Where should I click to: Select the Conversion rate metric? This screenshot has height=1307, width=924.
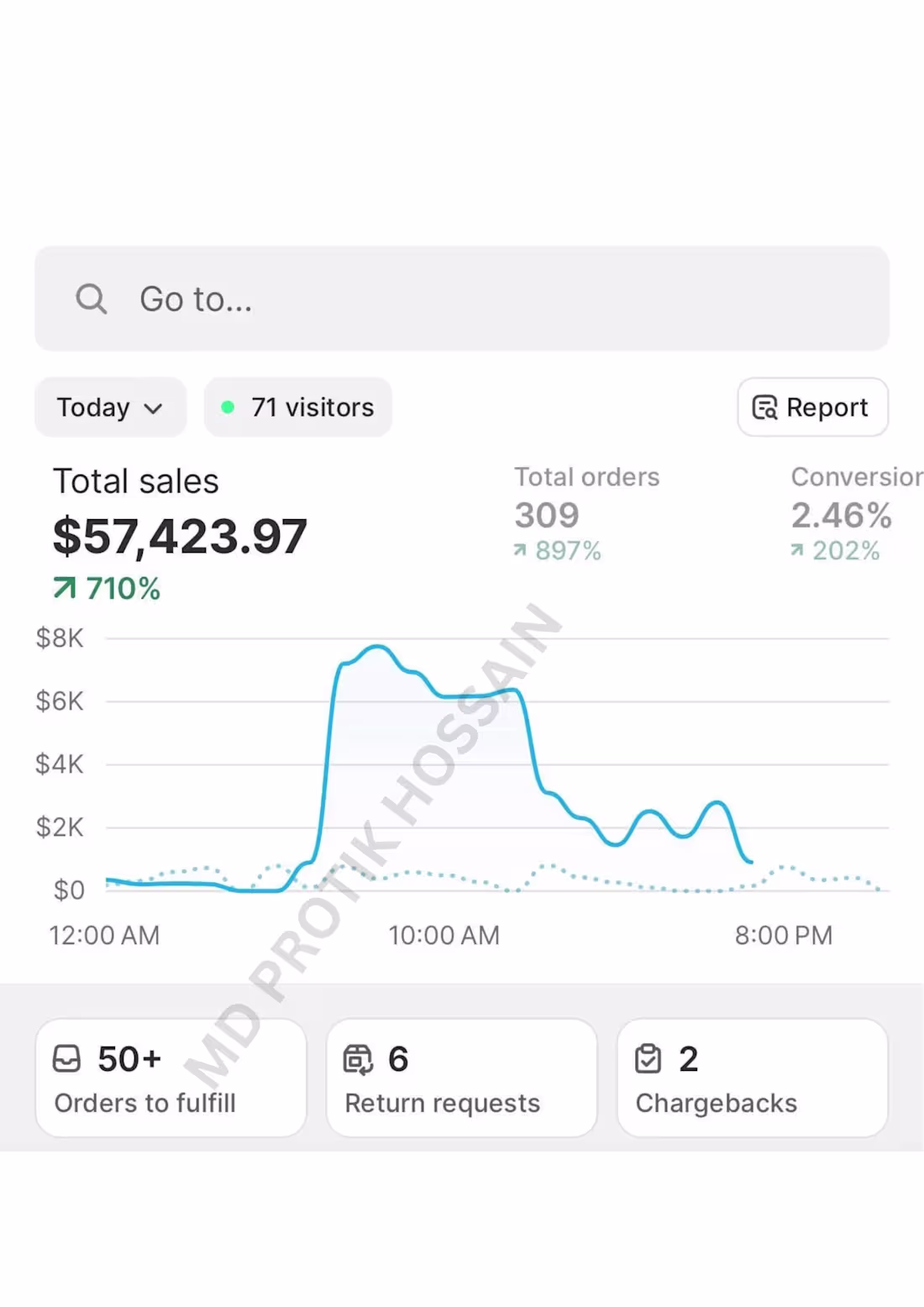pos(856,513)
